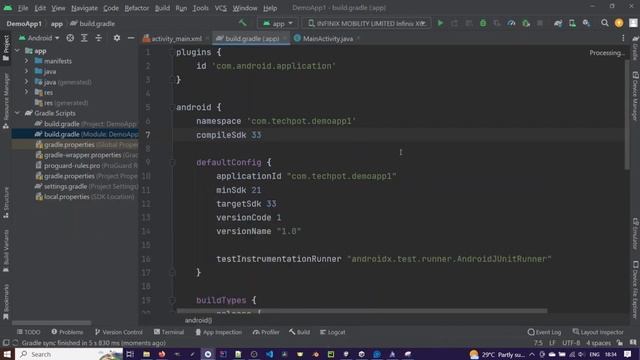Image resolution: width=640 pixels, height=360 pixels.
Task: Click the 4 spaces indent status entry
Action: click(598, 343)
